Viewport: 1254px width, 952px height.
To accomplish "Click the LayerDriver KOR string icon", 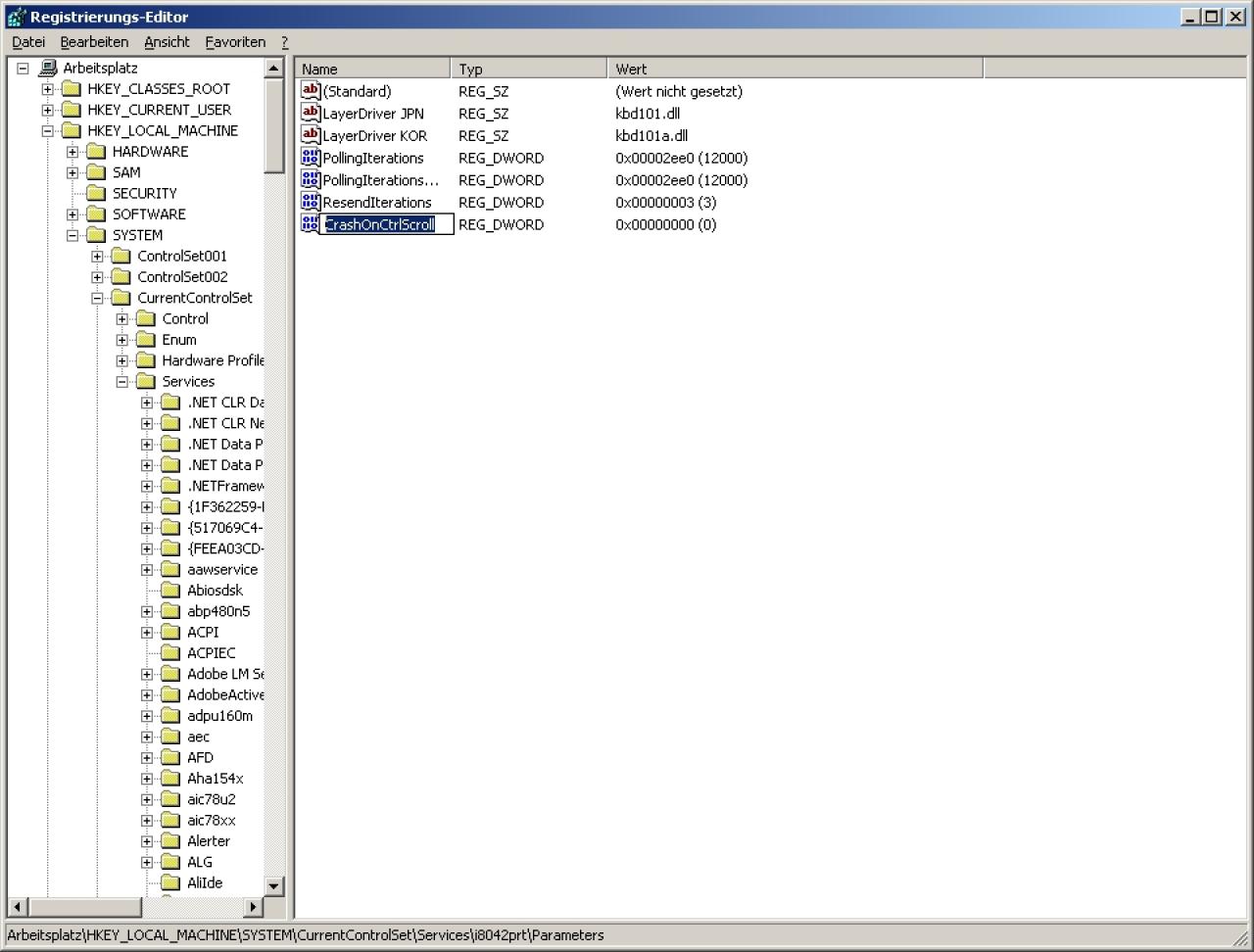I will tap(311, 135).
